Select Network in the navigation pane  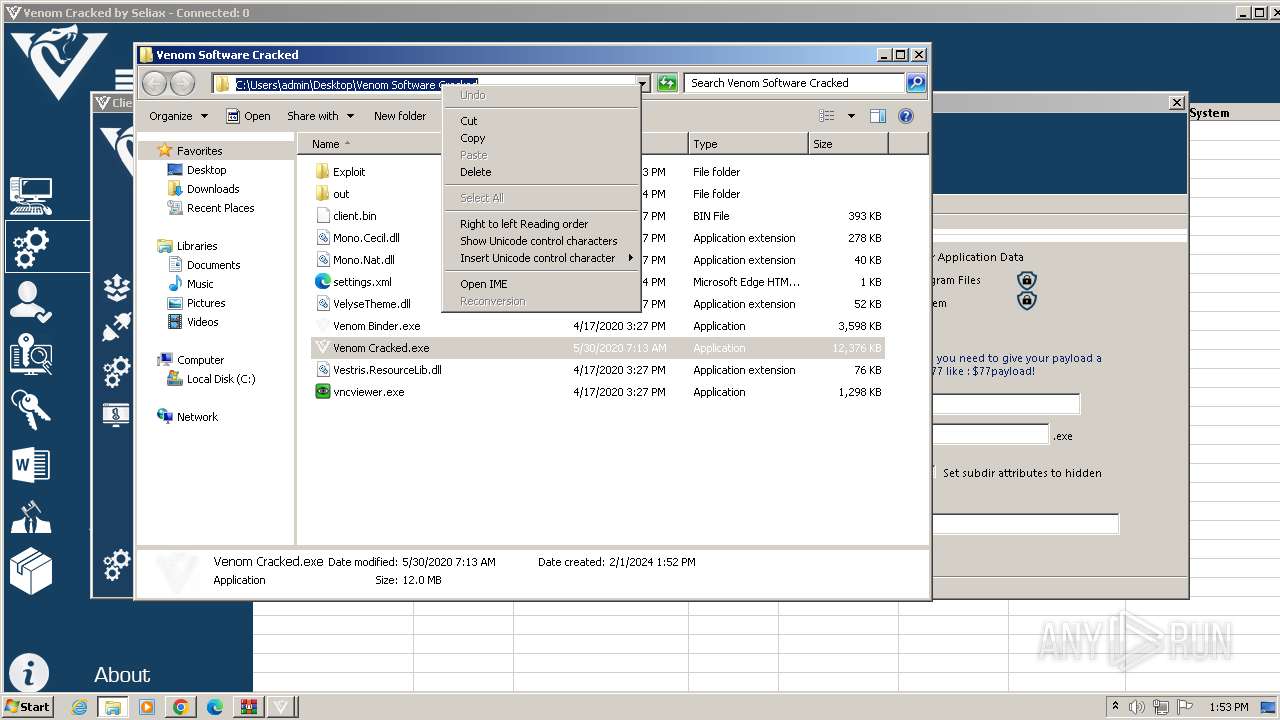click(x=197, y=417)
